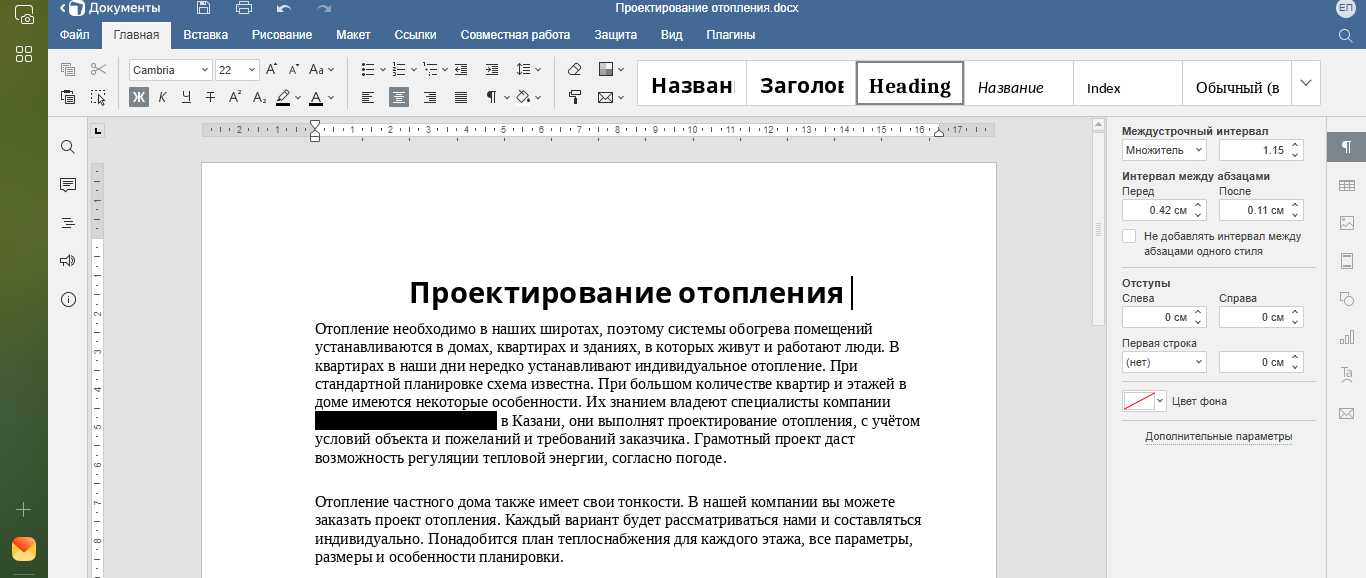
Task: Decrease font size with the smaller A
Action: click(293, 69)
